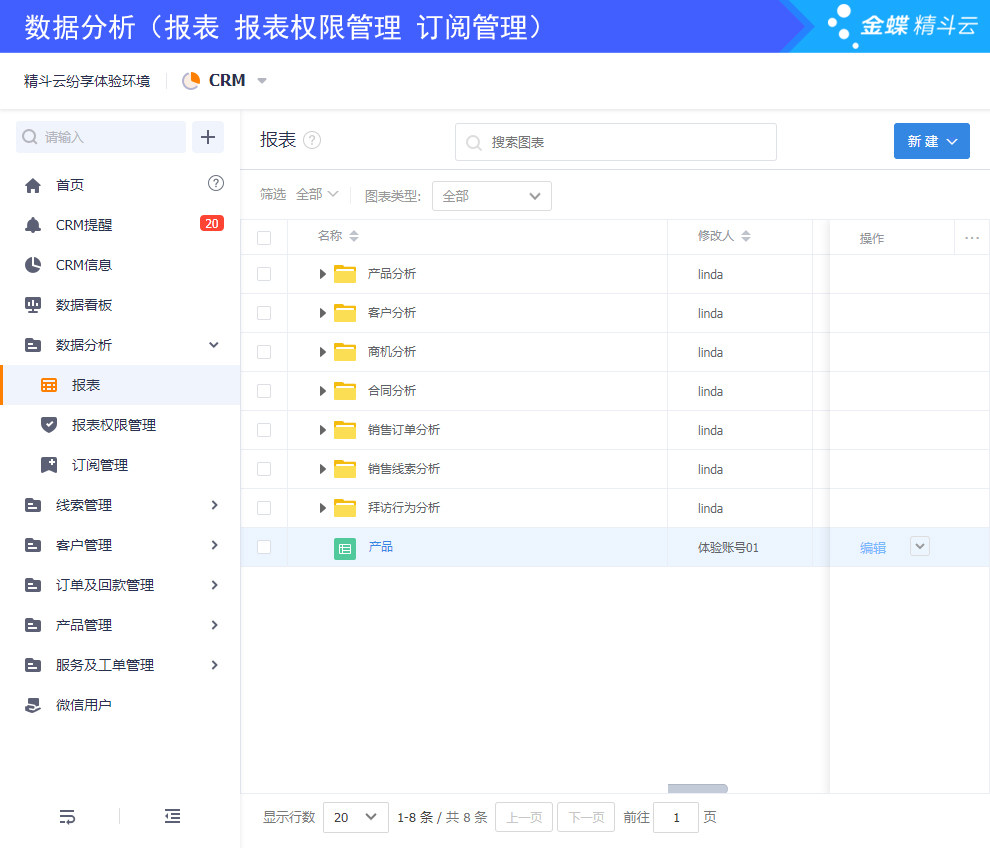
Task: Open the CRM app switcher dropdown arrow
Action: tap(262, 81)
